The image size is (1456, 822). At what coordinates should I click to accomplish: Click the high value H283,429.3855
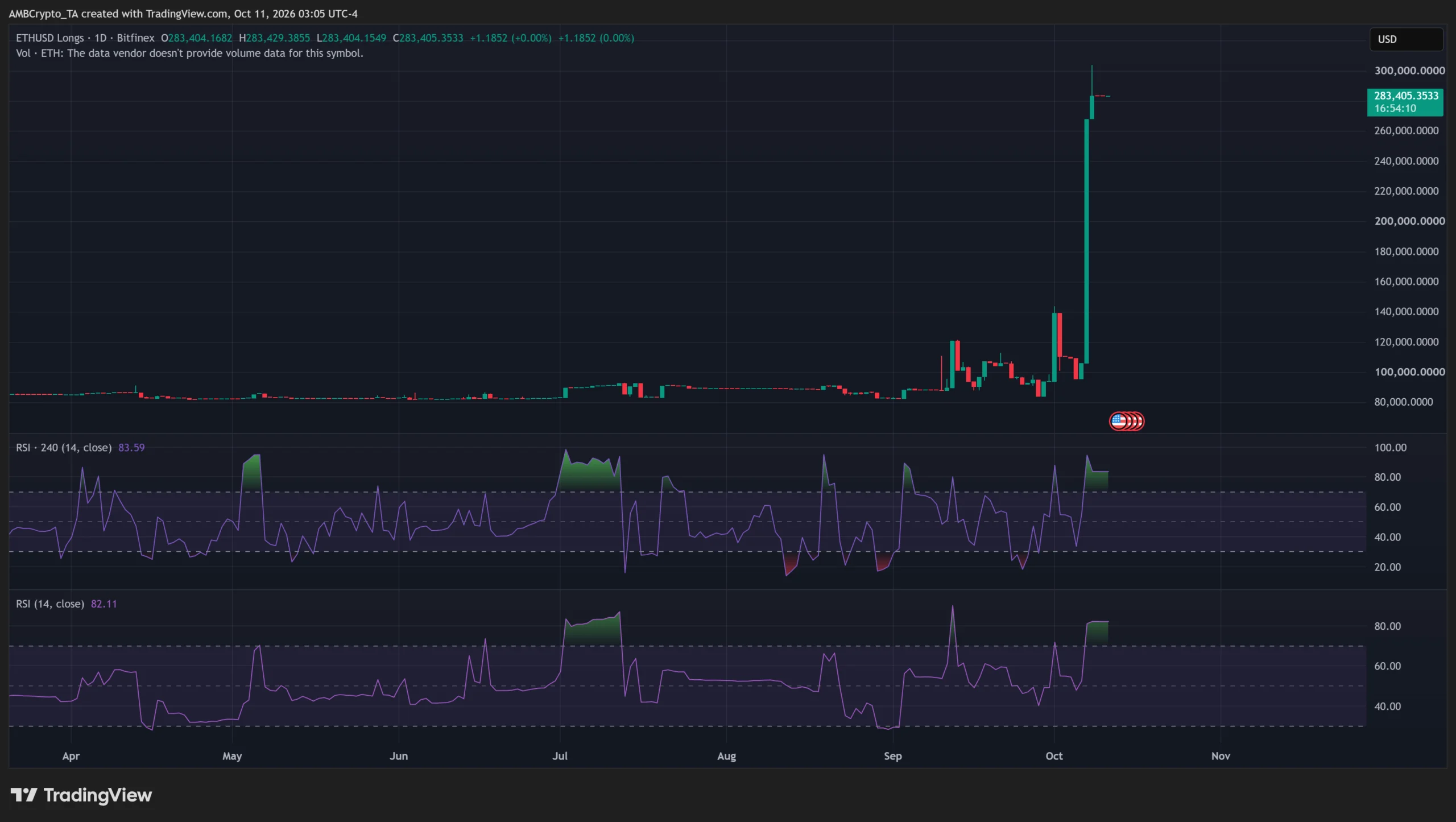pos(275,38)
